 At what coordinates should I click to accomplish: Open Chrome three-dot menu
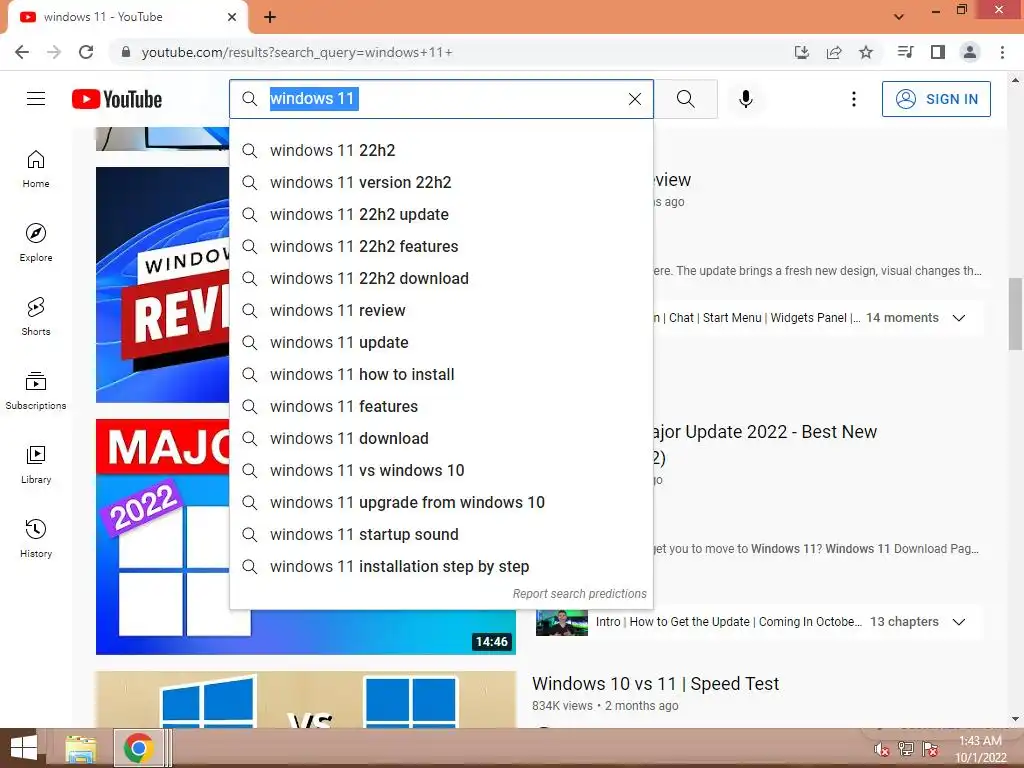click(x=1002, y=52)
